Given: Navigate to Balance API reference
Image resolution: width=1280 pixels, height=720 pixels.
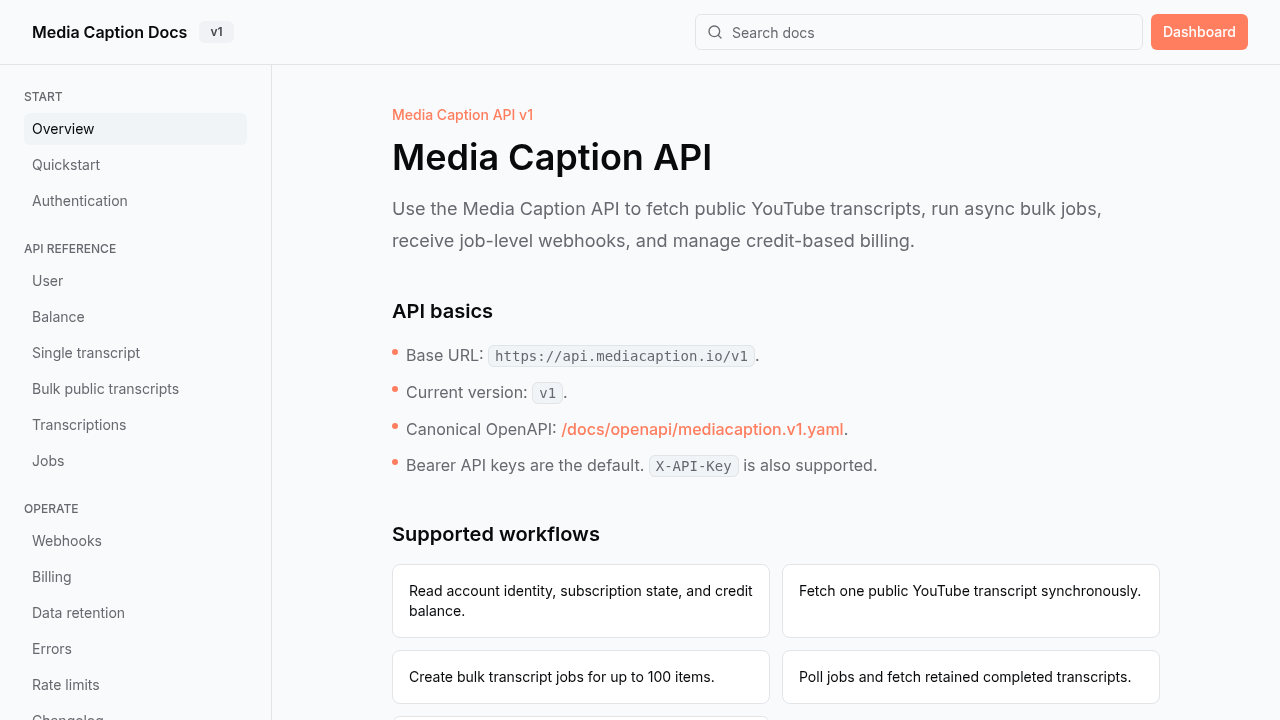Looking at the screenshot, I should (x=135, y=317).
